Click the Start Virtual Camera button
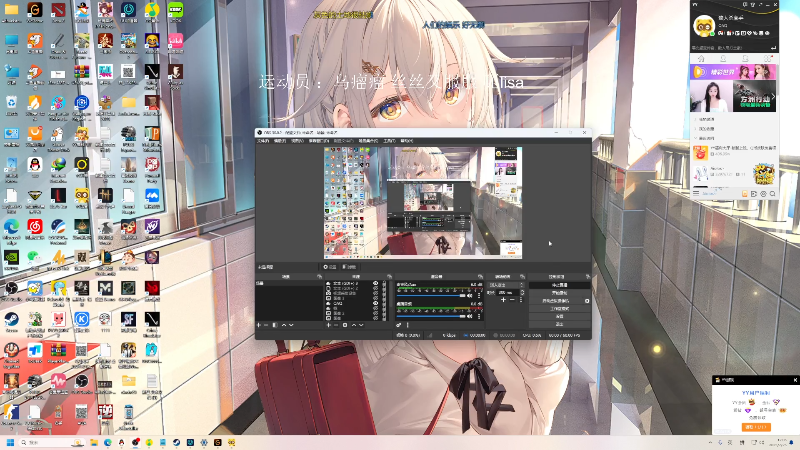Screen dimensions: 800x450 point(556,301)
